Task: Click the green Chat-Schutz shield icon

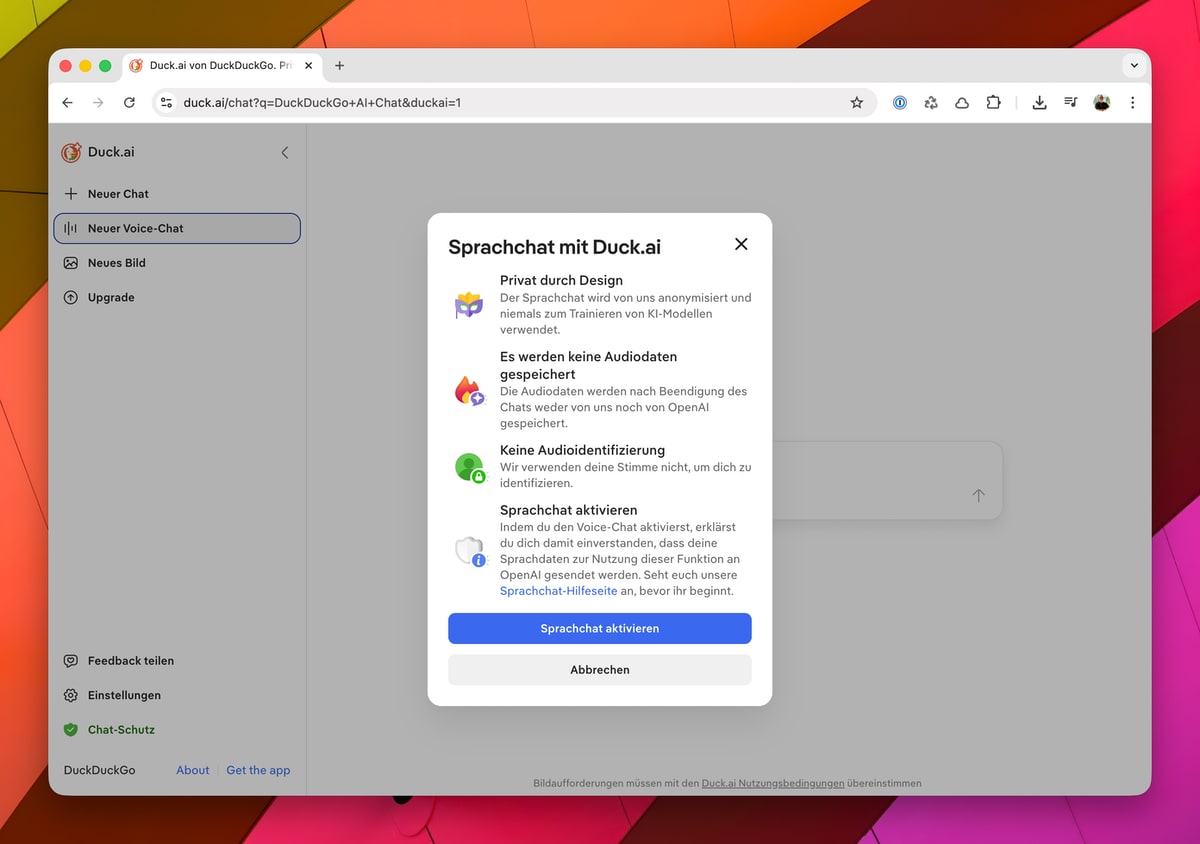Action: (x=71, y=730)
